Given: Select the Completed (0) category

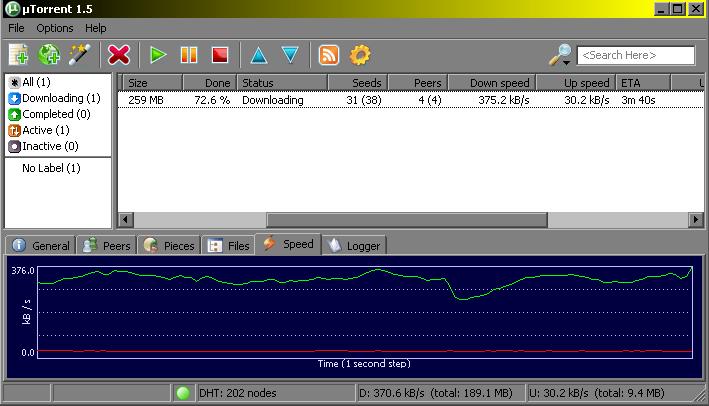Looking at the screenshot, I should tap(49, 114).
